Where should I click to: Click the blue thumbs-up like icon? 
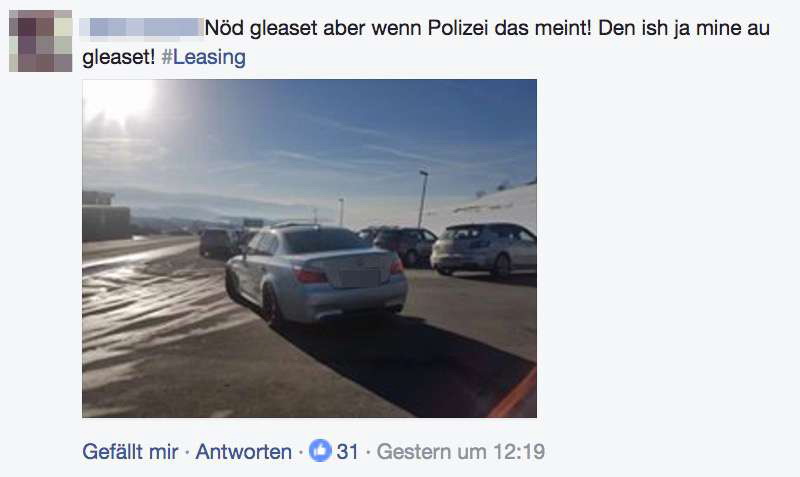coord(320,450)
